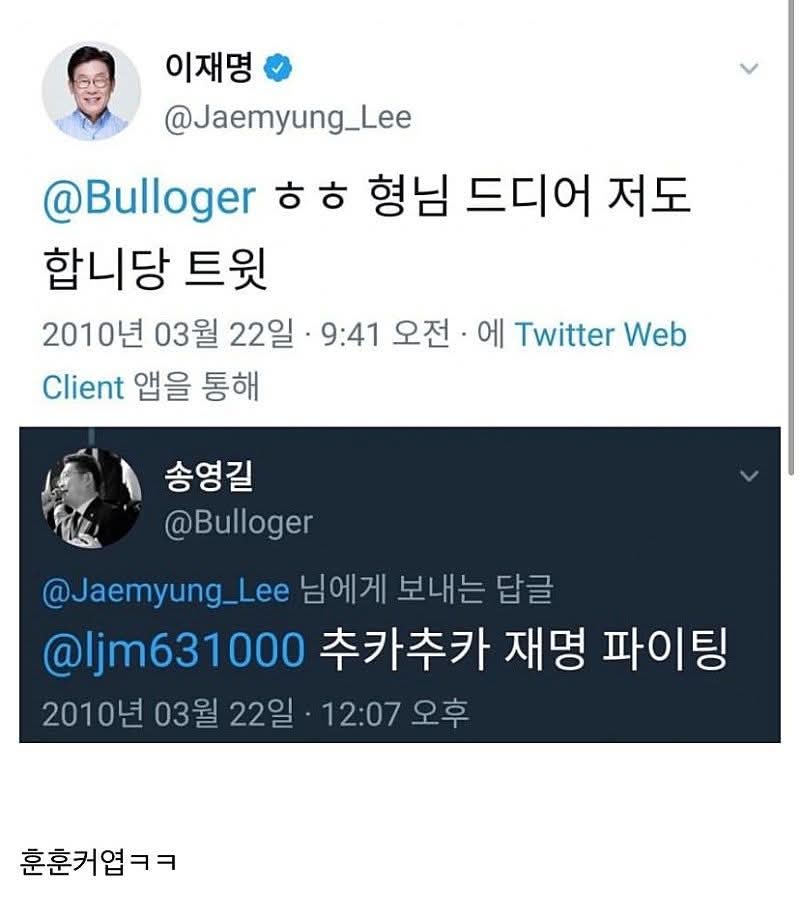Open the @Jaemyung_Lee handle under the name
This screenshot has width=800, height=921.
tap(287, 117)
